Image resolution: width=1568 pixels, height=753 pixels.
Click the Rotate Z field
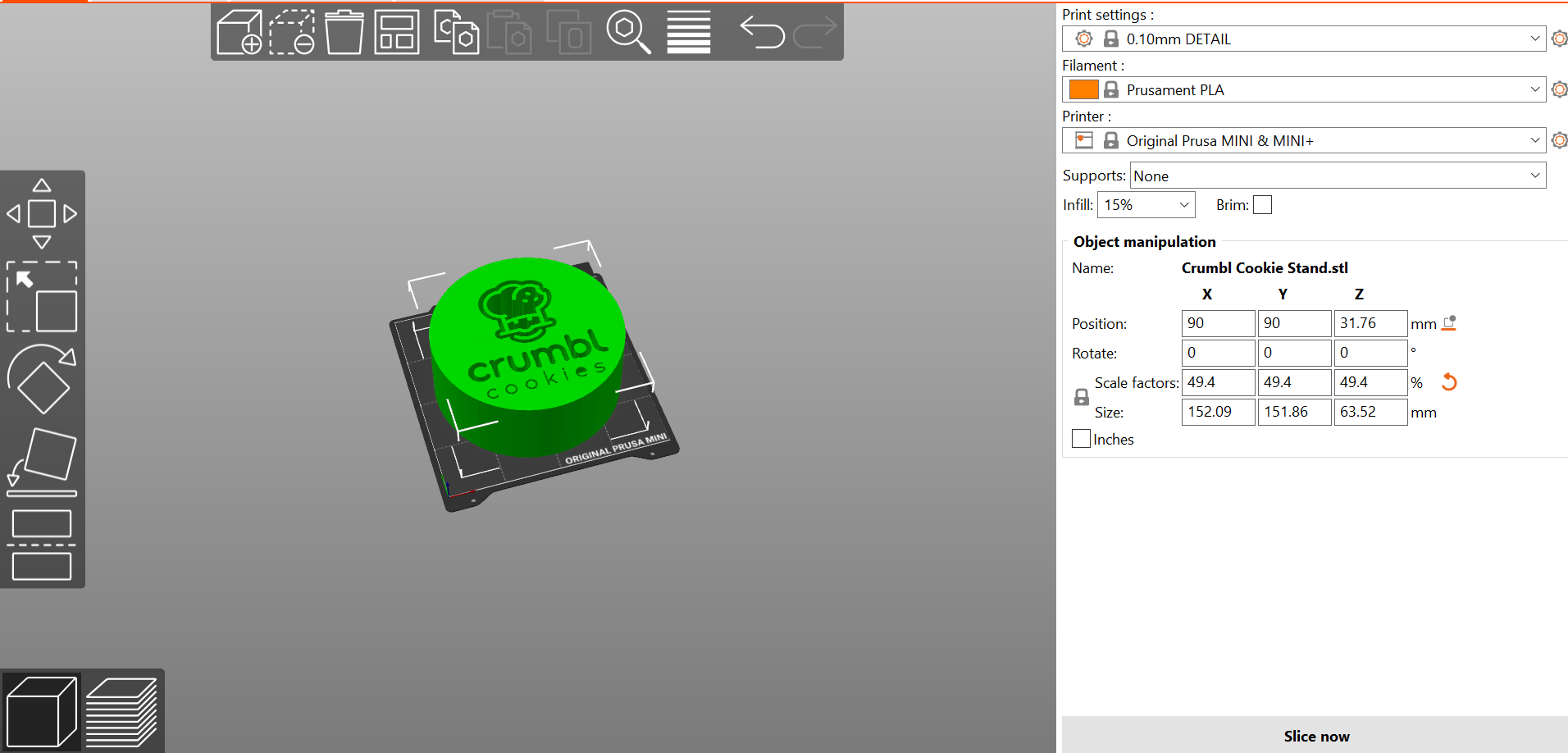tap(1370, 353)
